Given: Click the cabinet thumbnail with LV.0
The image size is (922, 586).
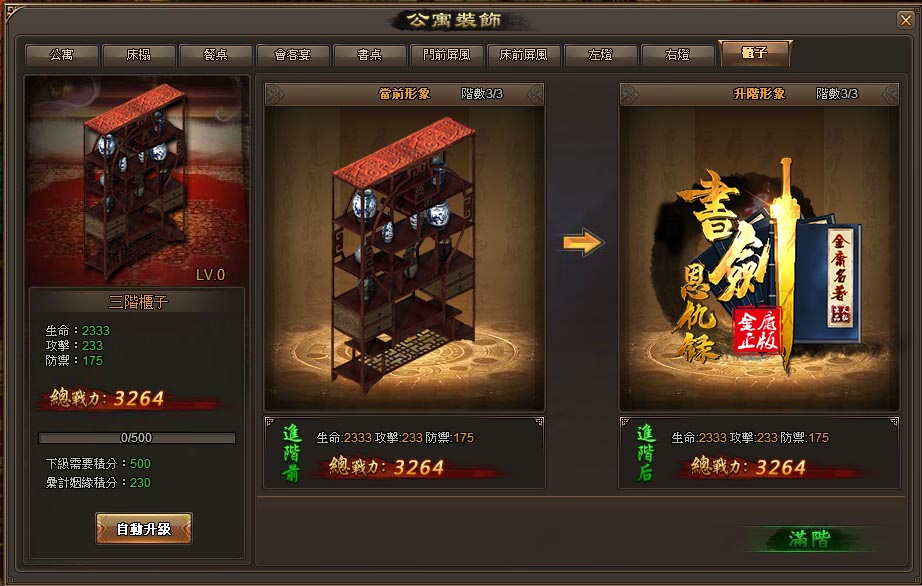Looking at the screenshot, I should [137, 180].
